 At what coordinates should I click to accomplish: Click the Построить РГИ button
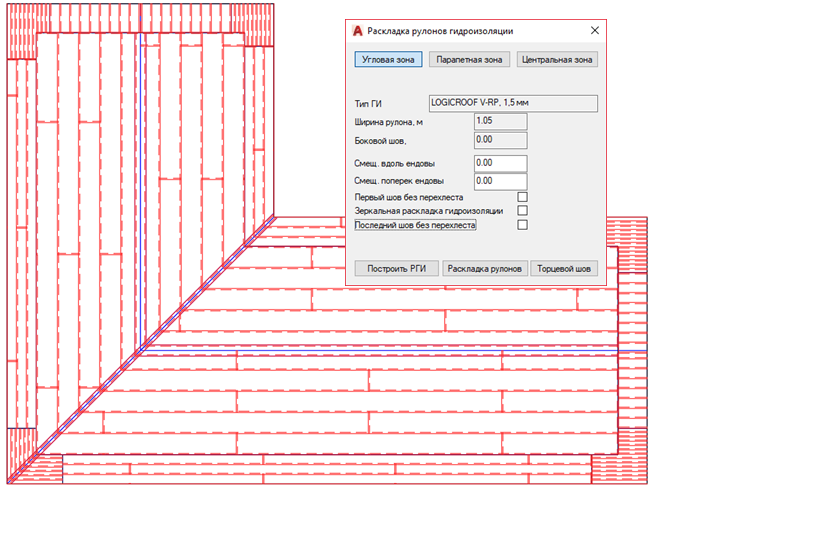point(397,268)
